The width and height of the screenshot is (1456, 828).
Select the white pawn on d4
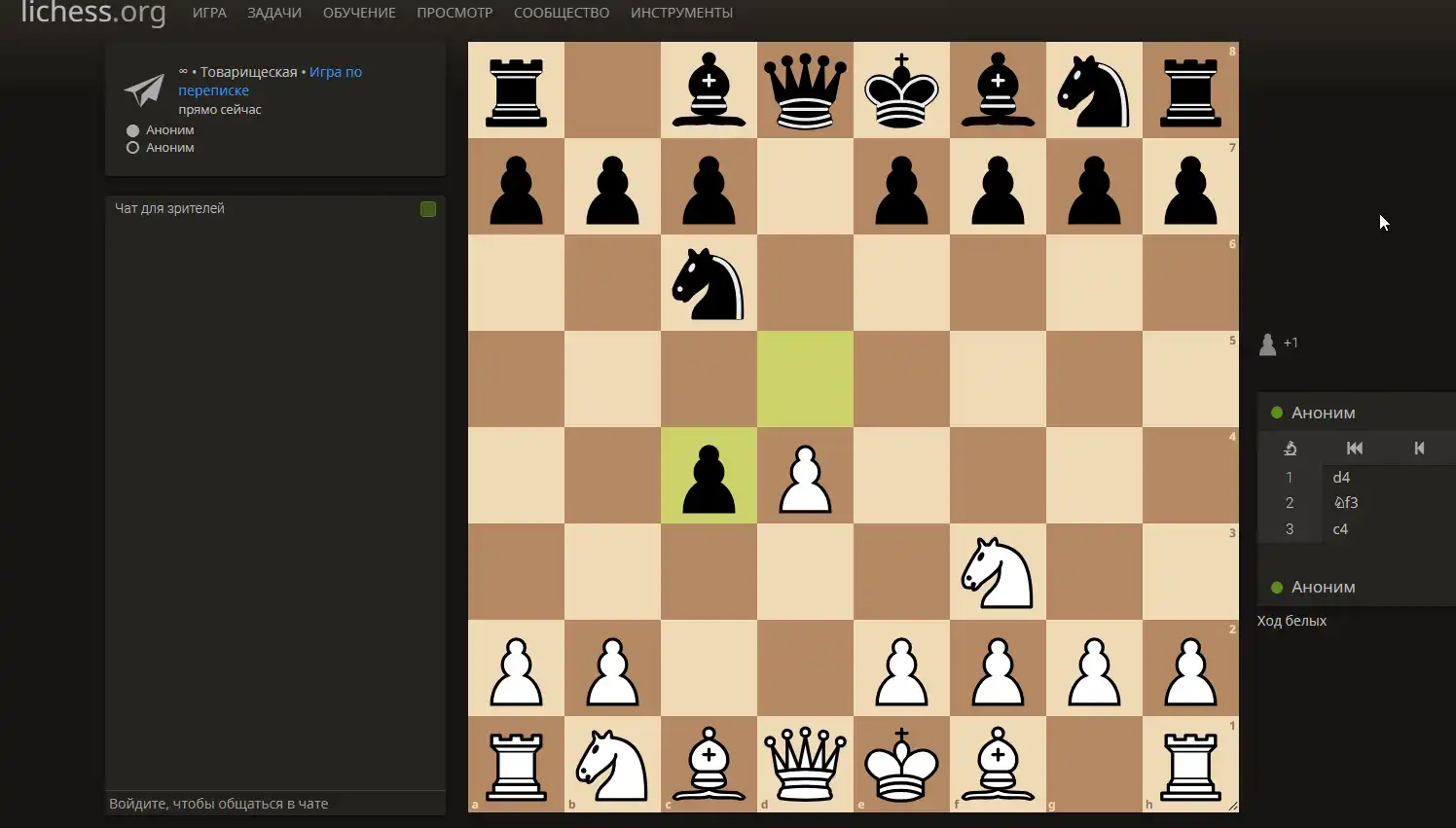(x=805, y=476)
